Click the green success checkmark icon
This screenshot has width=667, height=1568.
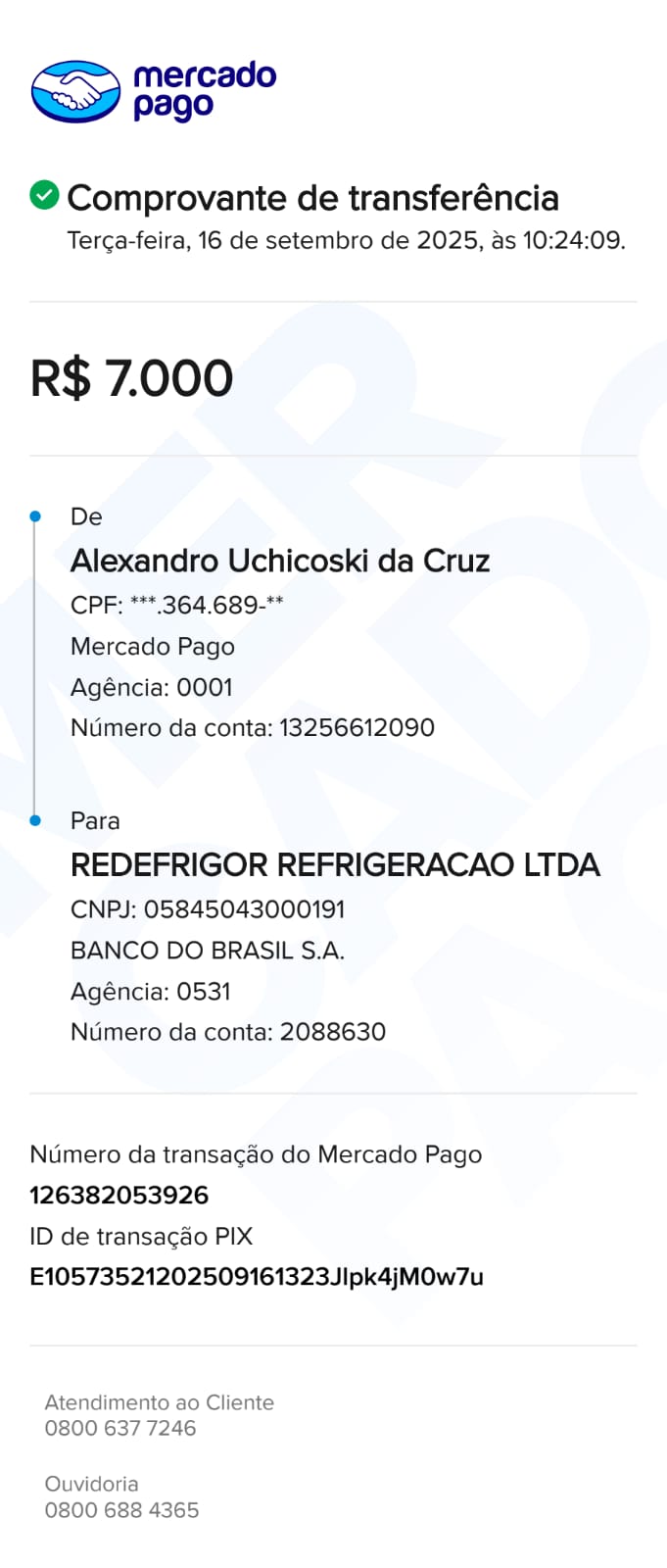pyautogui.click(x=44, y=196)
